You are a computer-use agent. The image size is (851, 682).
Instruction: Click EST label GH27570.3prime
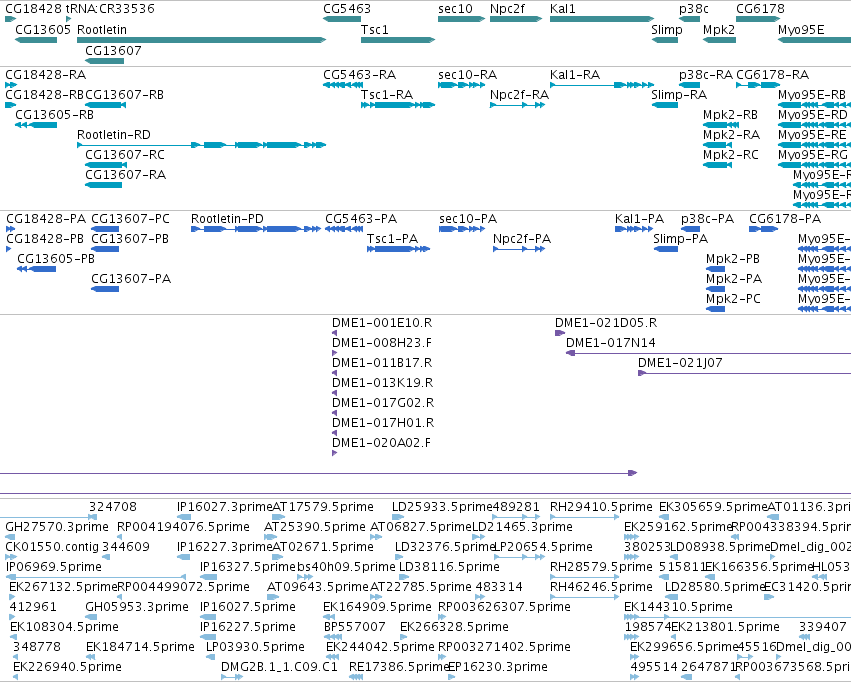[x=57, y=527]
